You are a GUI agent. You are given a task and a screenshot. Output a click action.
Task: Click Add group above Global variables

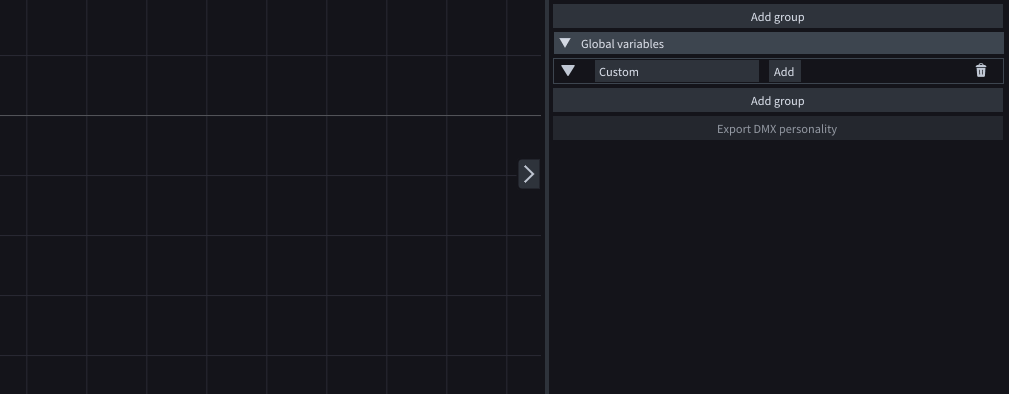tap(777, 17)
